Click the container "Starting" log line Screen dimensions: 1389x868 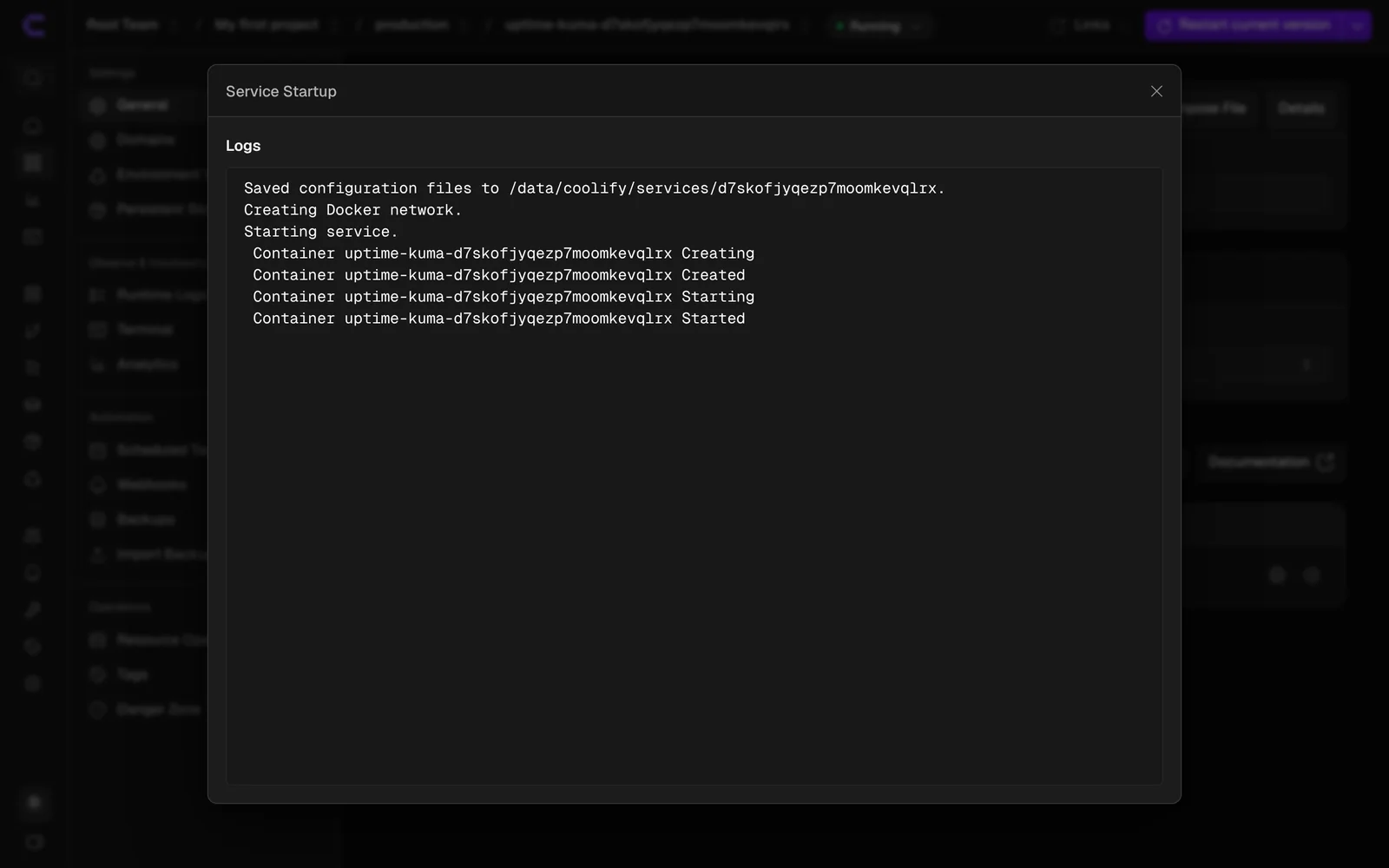coord(504,297)
